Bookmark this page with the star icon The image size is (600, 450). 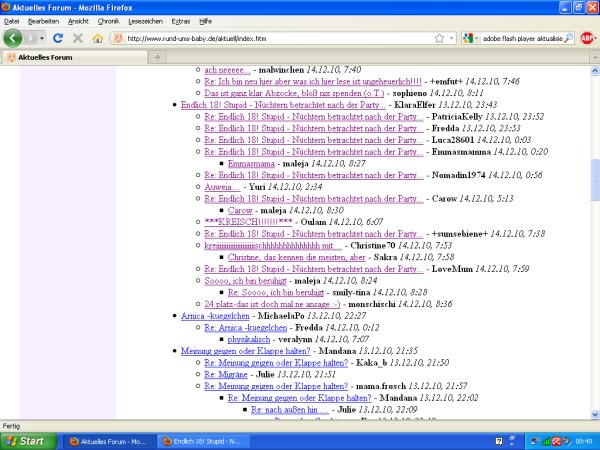439,38
